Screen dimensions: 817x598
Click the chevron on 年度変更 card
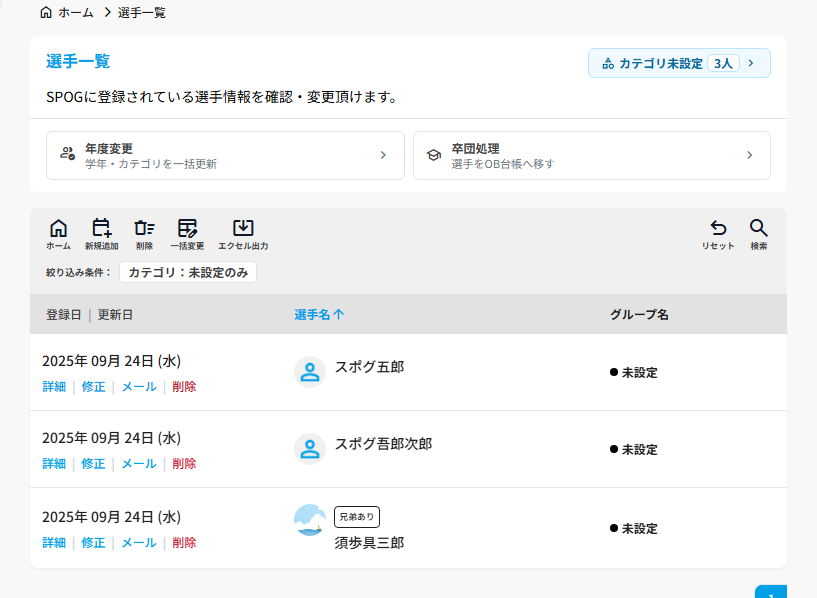[x=383, y=155]
